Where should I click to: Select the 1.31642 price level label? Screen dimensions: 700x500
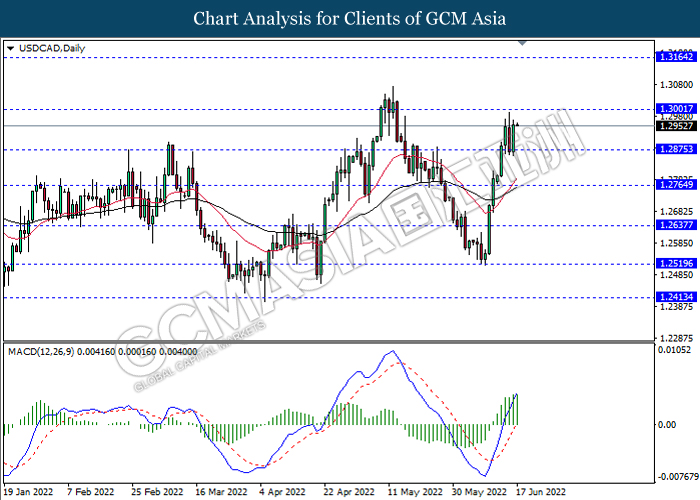[676, 57]
